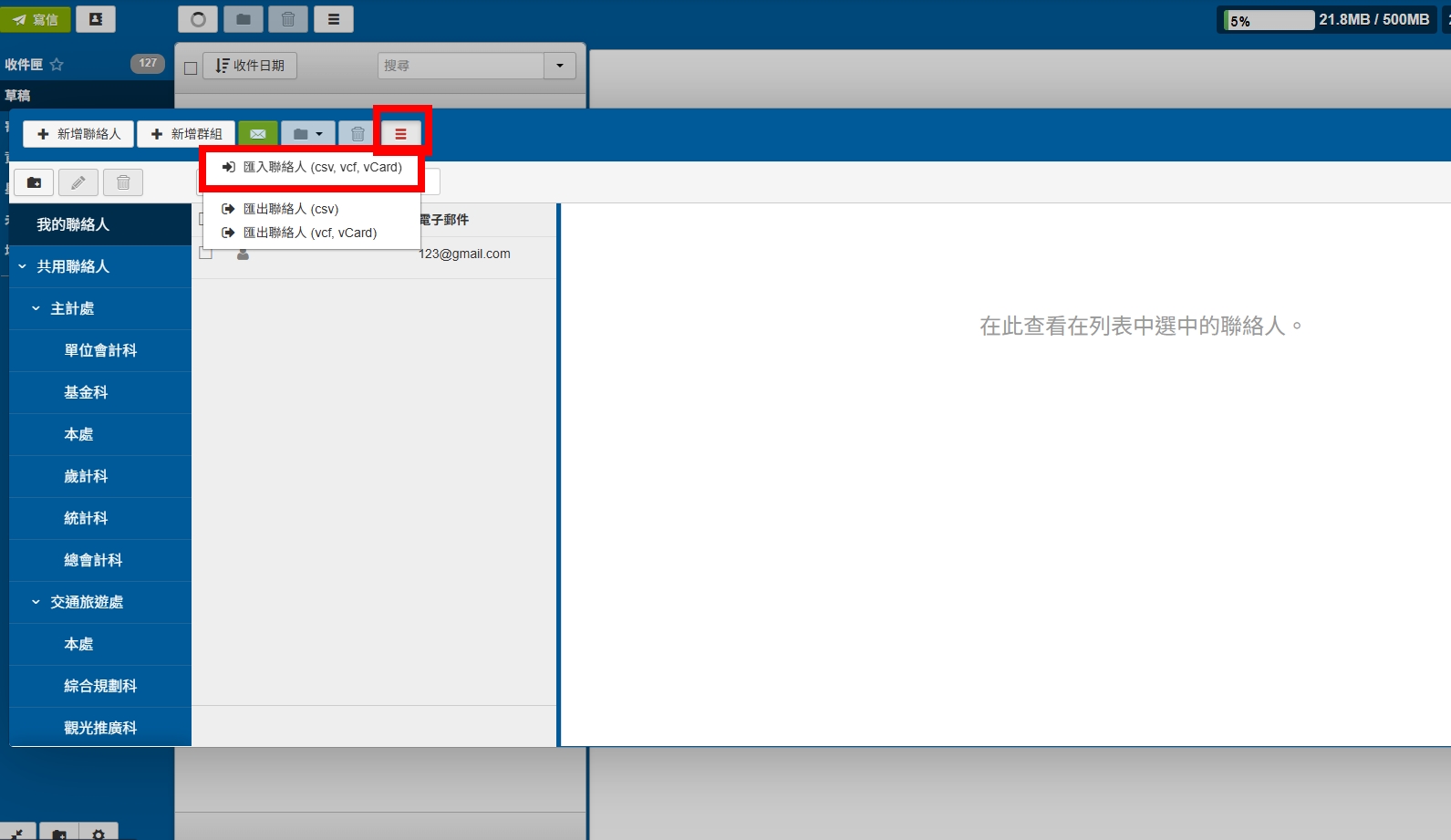1451x840 pixels.
Task: Click the 127 unread count badge
Action: coord(148,63)
